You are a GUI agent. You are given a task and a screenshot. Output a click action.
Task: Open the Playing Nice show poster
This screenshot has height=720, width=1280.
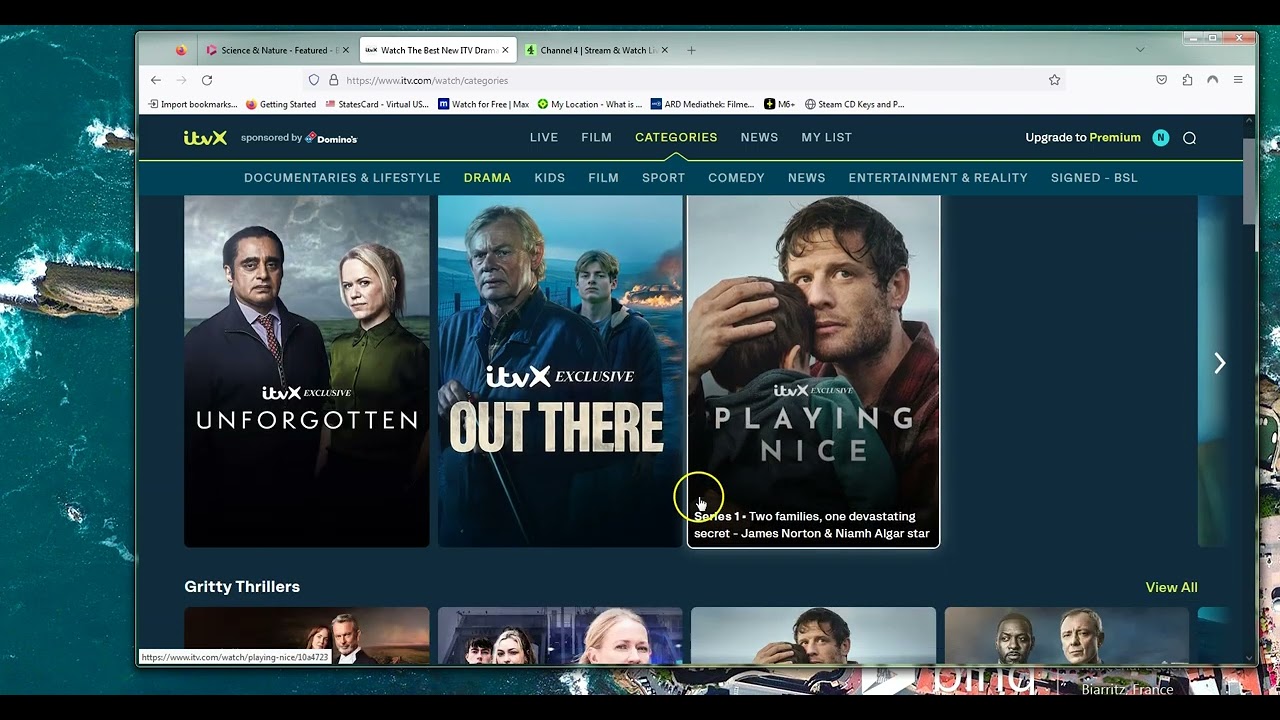tap(814, 371)
